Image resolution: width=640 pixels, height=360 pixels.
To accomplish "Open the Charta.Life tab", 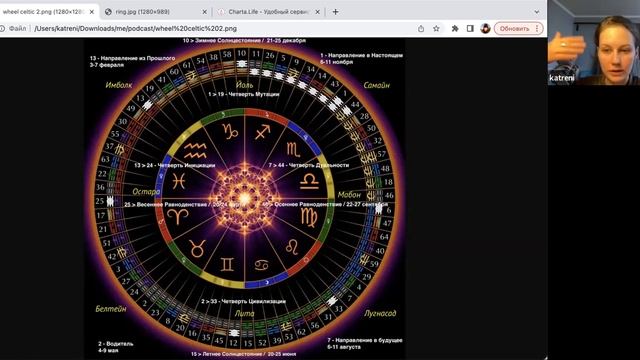I will [268, 12].
